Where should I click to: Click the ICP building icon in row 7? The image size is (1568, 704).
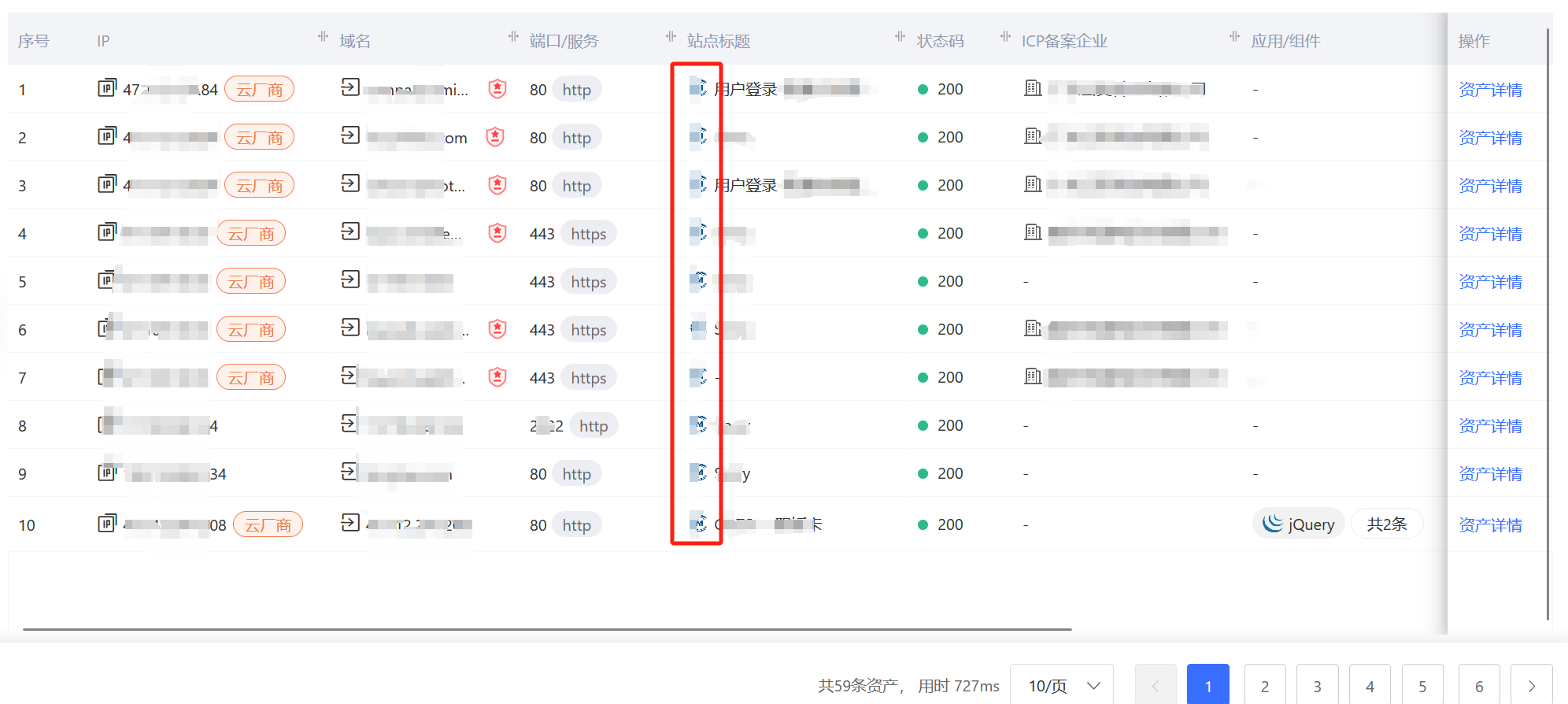(1033, 376)
